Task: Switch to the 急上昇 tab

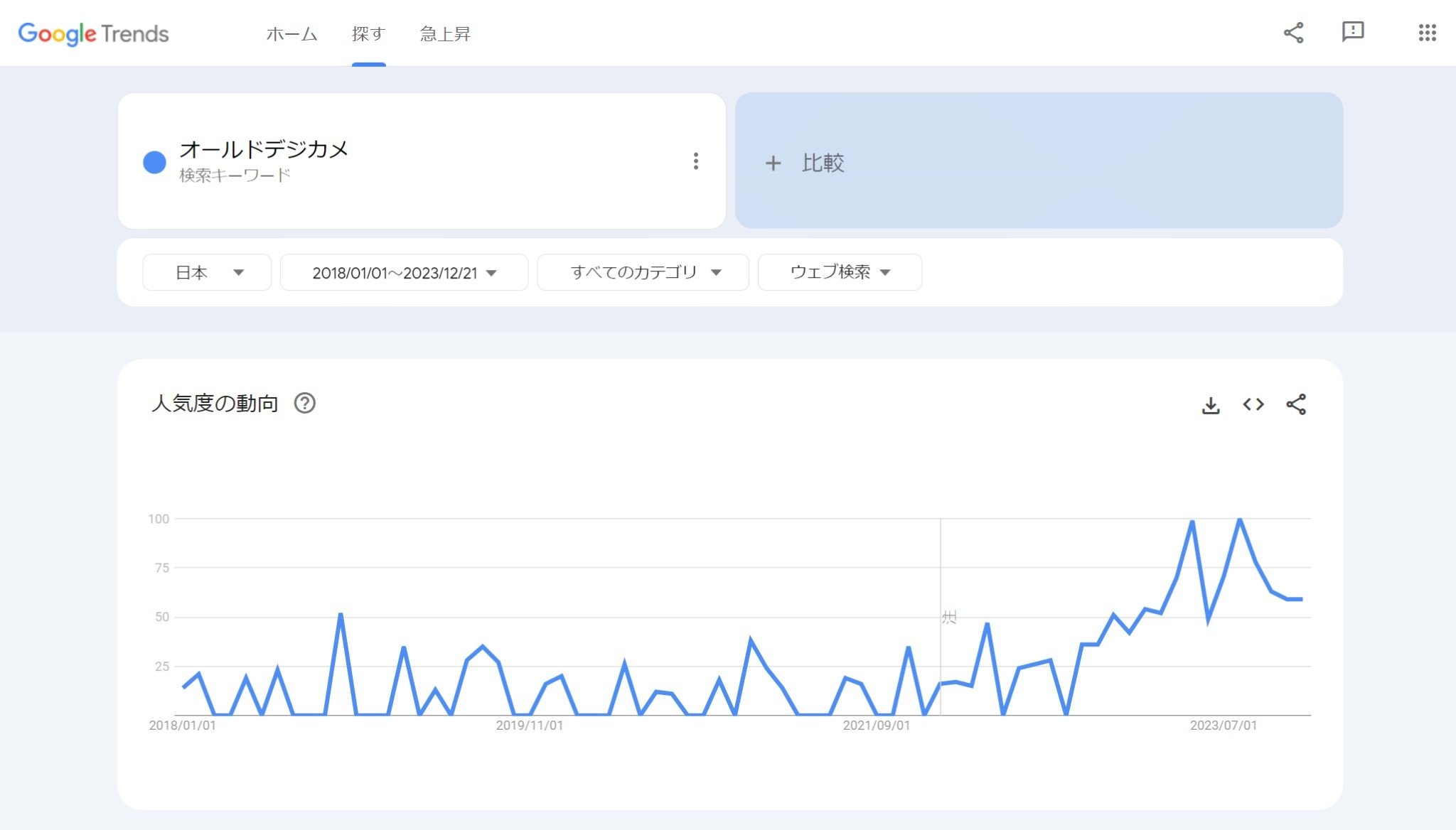Action: coord(445,33)
